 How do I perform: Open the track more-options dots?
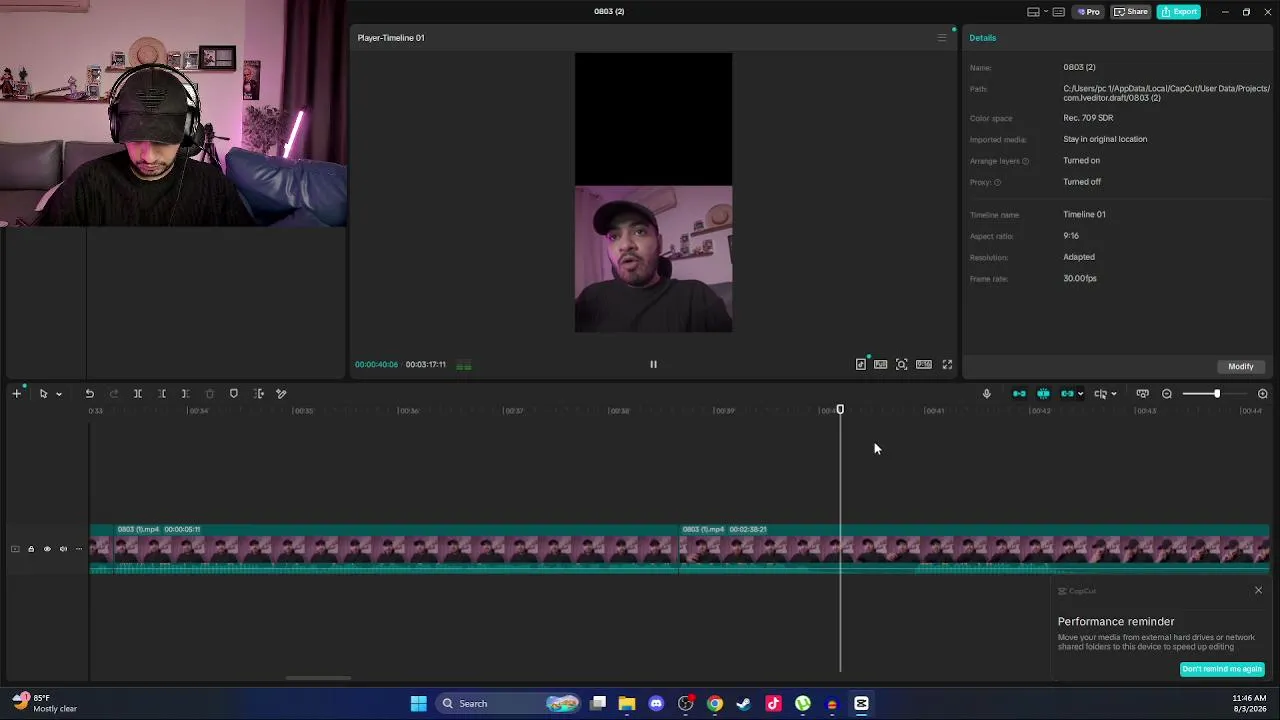point(79,549)
